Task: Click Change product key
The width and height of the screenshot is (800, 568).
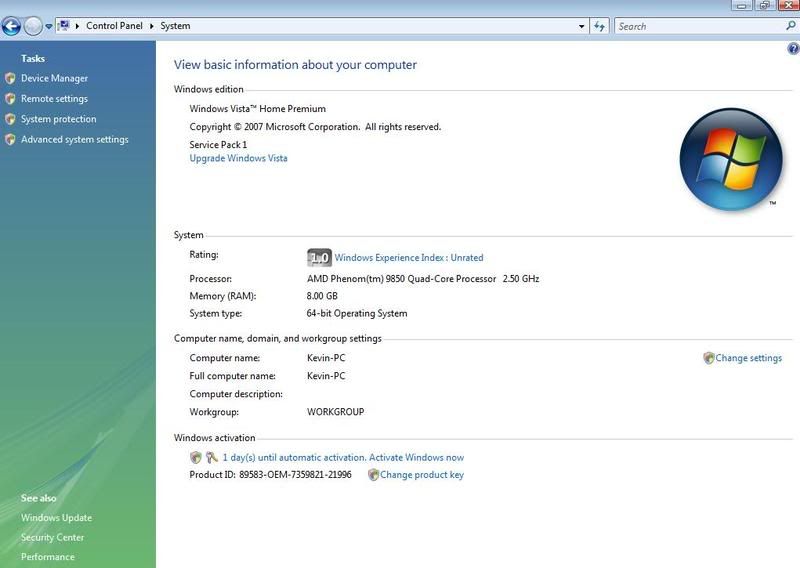Action: click(x=421, y=475)
